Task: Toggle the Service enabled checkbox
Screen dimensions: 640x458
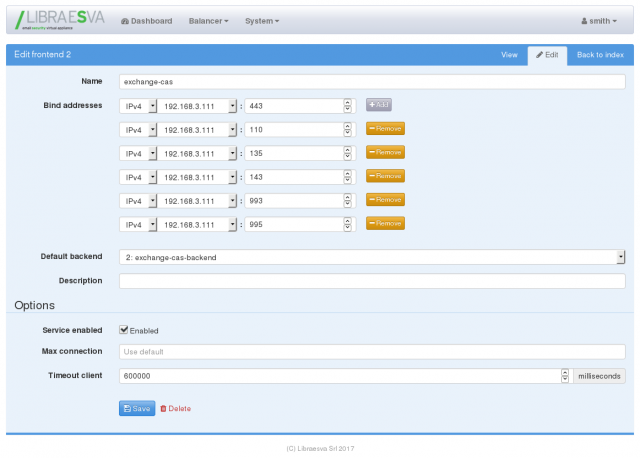Action: click(x=123, y=330)
